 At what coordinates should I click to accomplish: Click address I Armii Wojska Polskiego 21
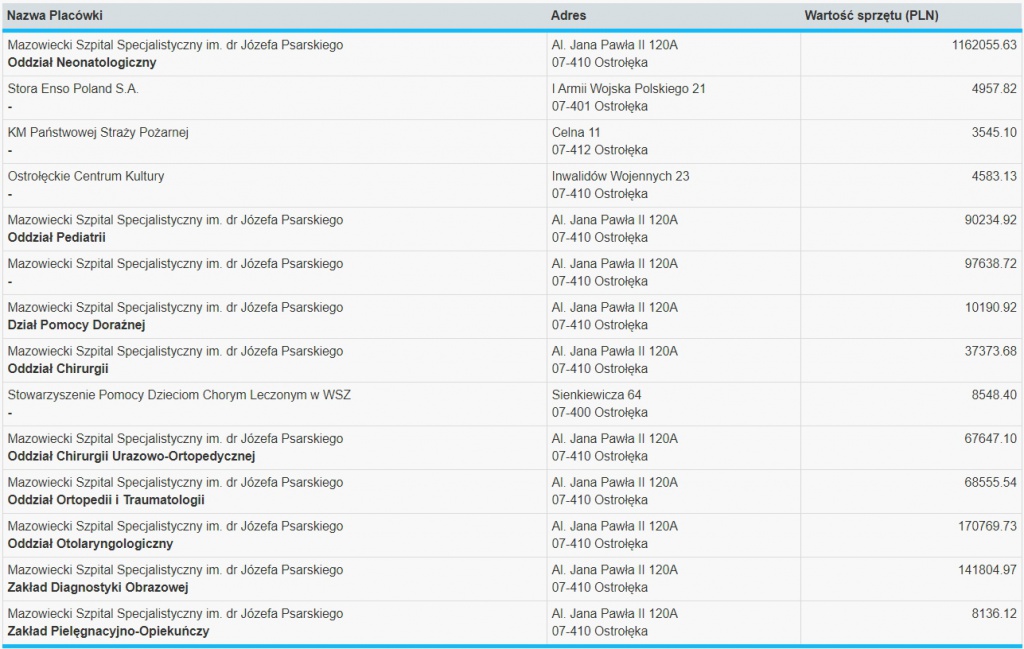[628, 89]
